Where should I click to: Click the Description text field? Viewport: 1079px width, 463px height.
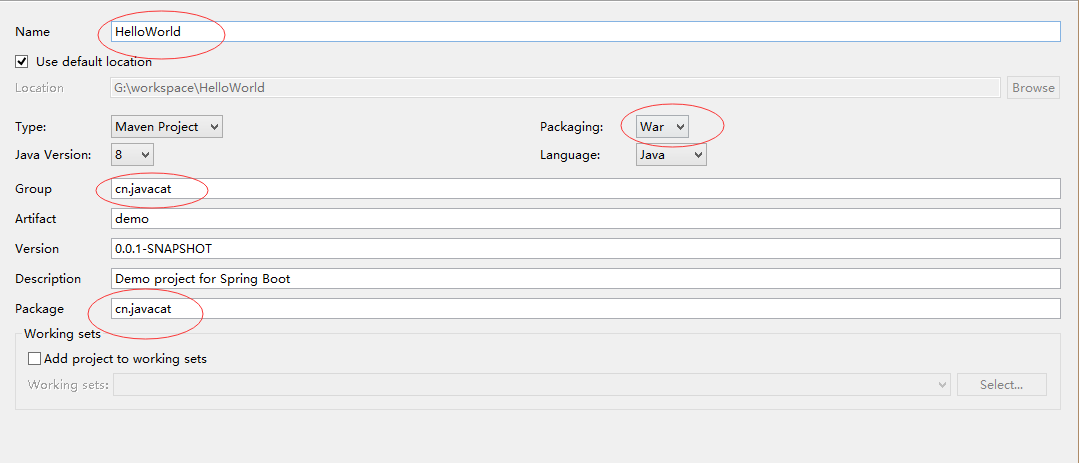pos(585,279)
